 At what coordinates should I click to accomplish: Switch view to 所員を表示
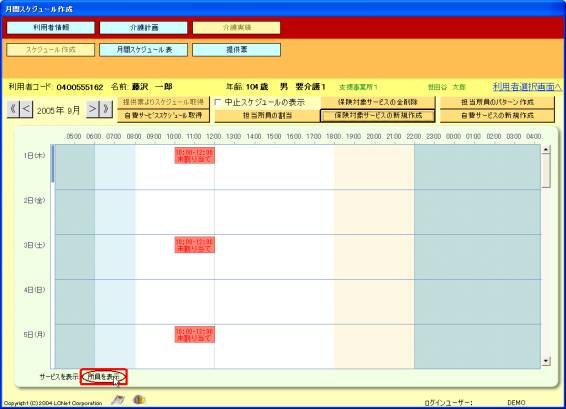(x=104, y=377)
